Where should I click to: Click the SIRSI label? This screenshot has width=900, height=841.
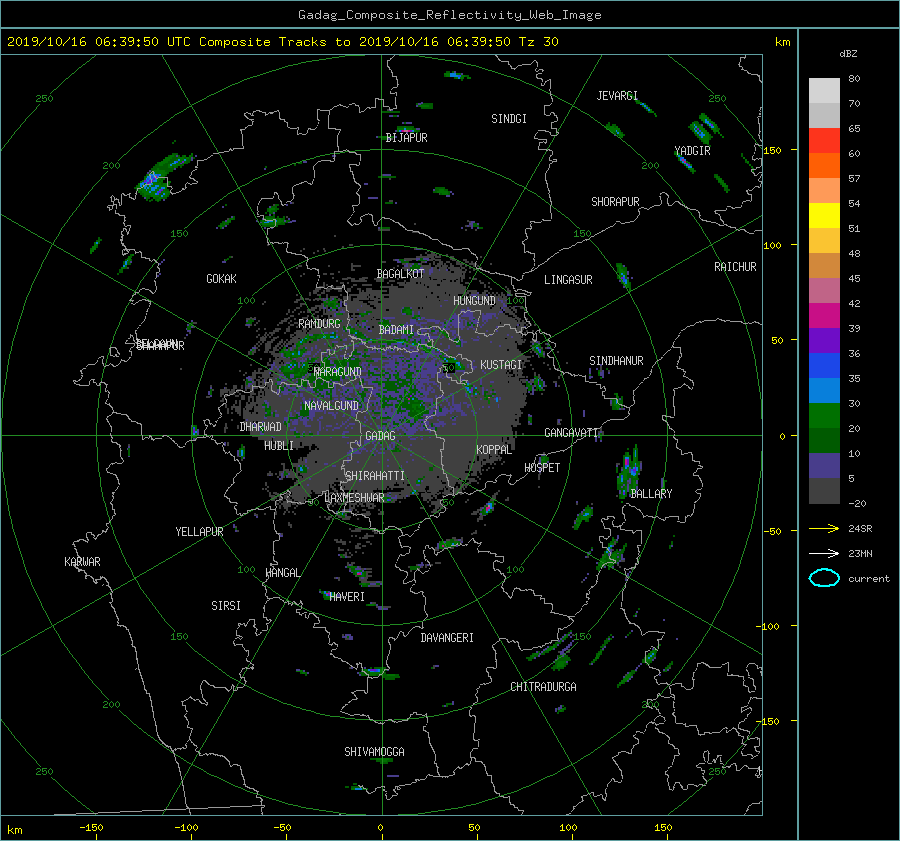[x=226, y=606]
